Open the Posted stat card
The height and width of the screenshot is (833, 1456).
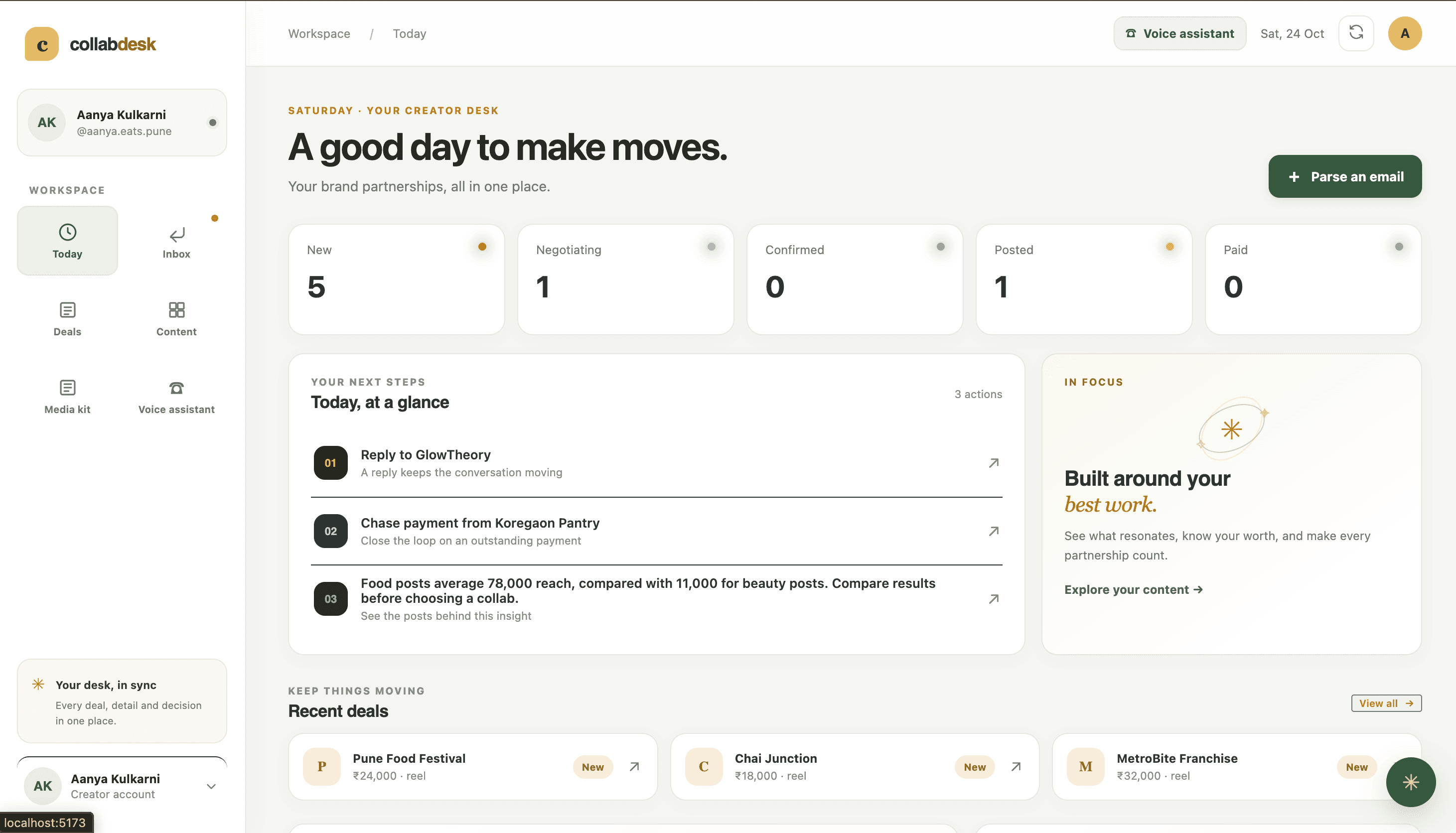(1084, 279)
